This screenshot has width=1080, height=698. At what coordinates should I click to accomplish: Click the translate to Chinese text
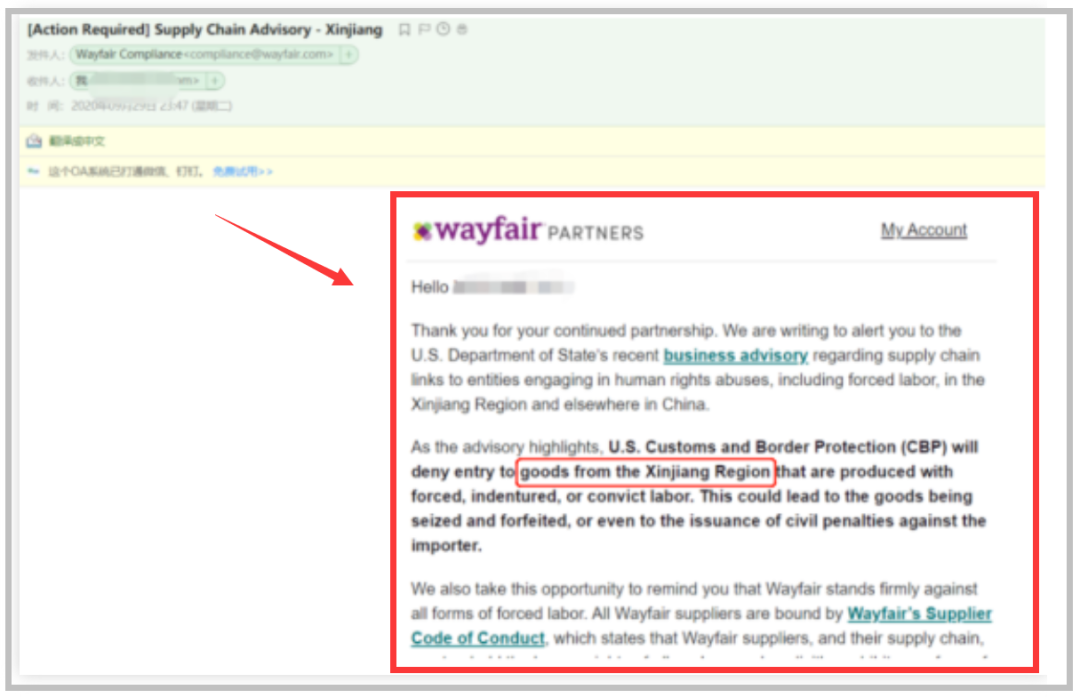click(x=76, y=141)
